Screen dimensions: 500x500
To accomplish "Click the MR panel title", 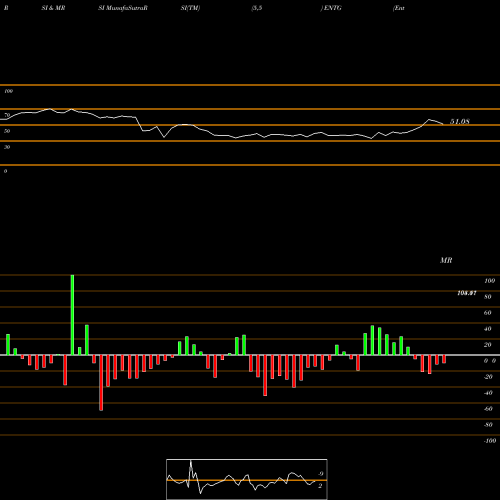I will click(446, 260).
